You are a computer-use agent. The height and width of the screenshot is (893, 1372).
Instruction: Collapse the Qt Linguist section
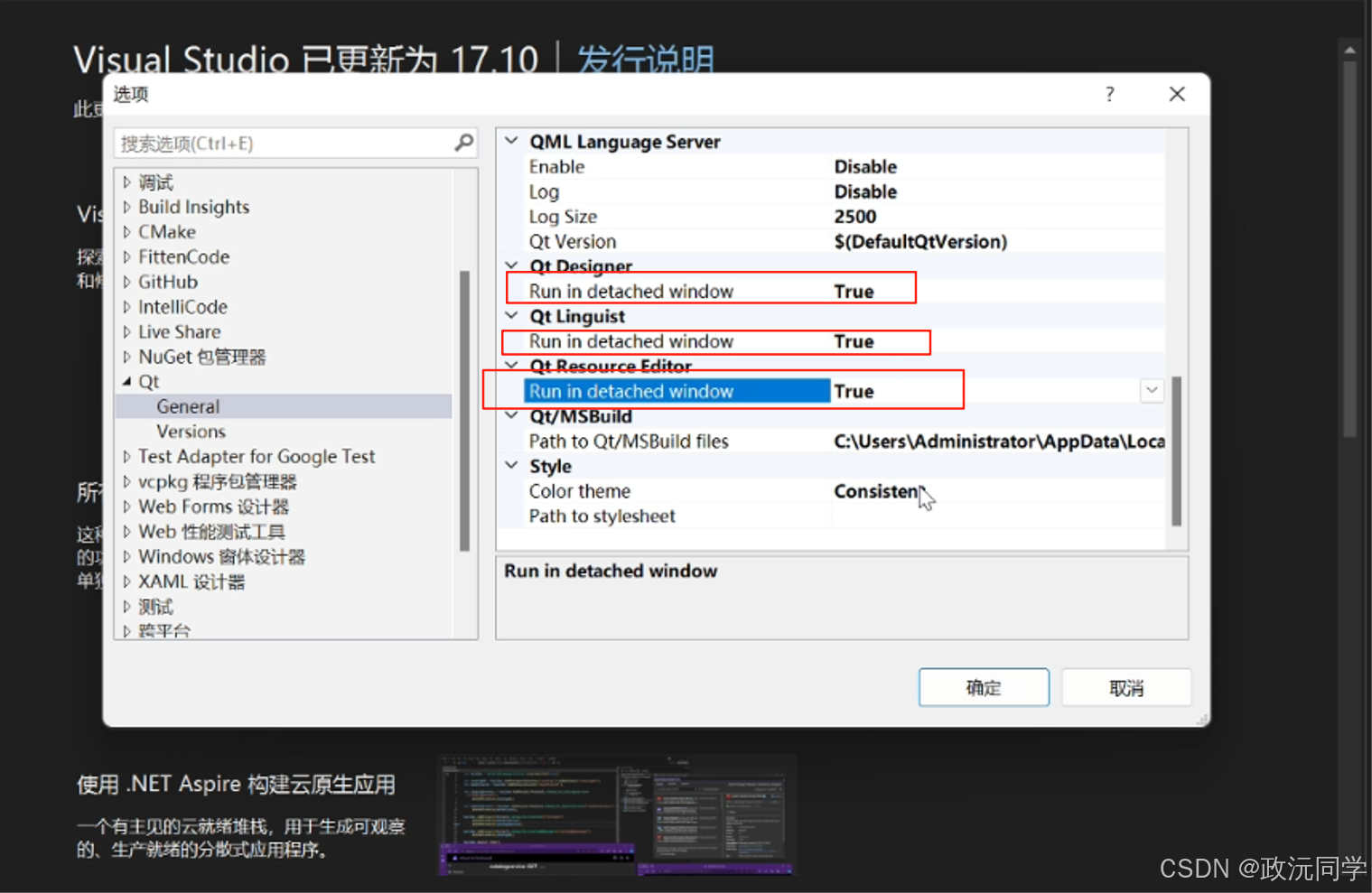pos(511,316)
